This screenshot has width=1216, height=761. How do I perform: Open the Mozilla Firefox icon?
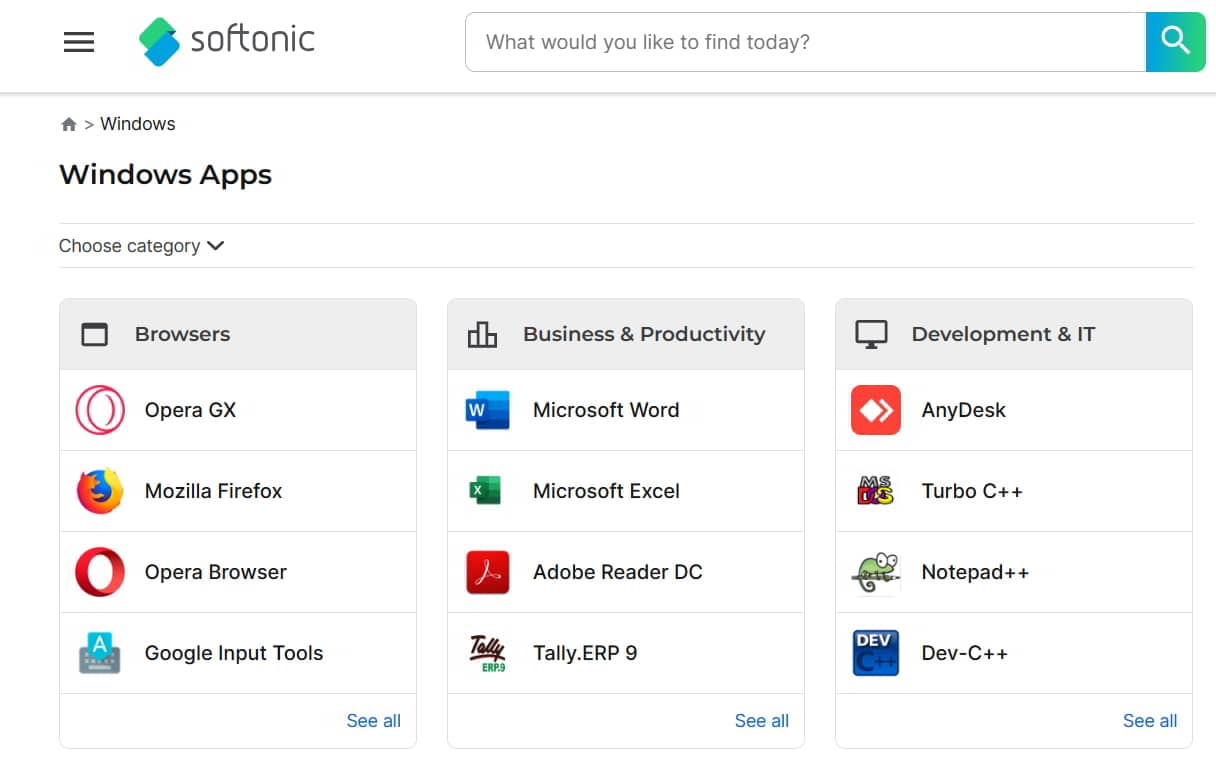pos(100,491)
